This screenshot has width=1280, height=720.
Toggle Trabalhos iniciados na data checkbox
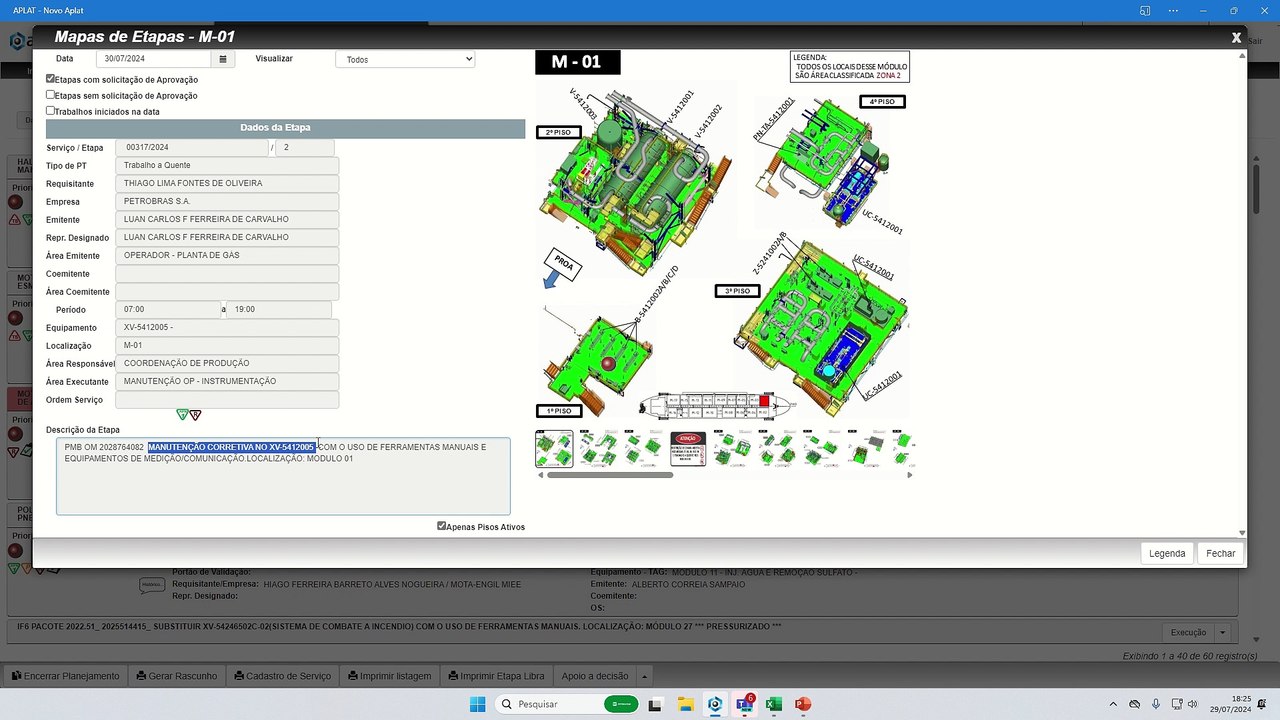51,110
